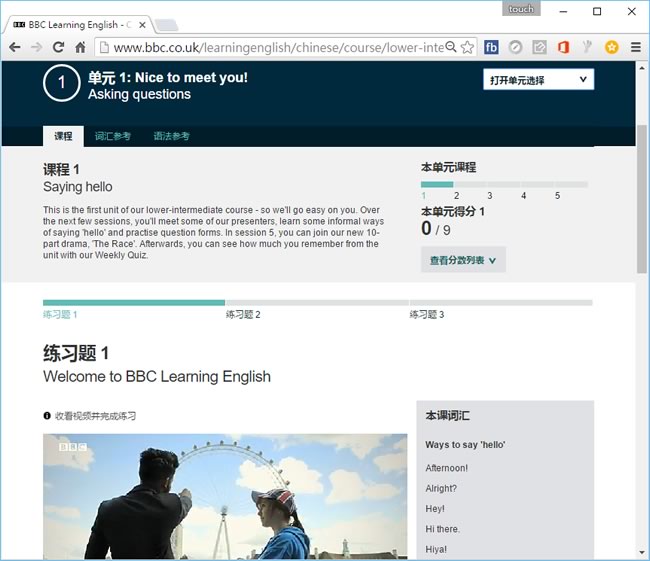Open the Office extension icon
The height and width of the screenshot is (561, 650).
point(563,47)
